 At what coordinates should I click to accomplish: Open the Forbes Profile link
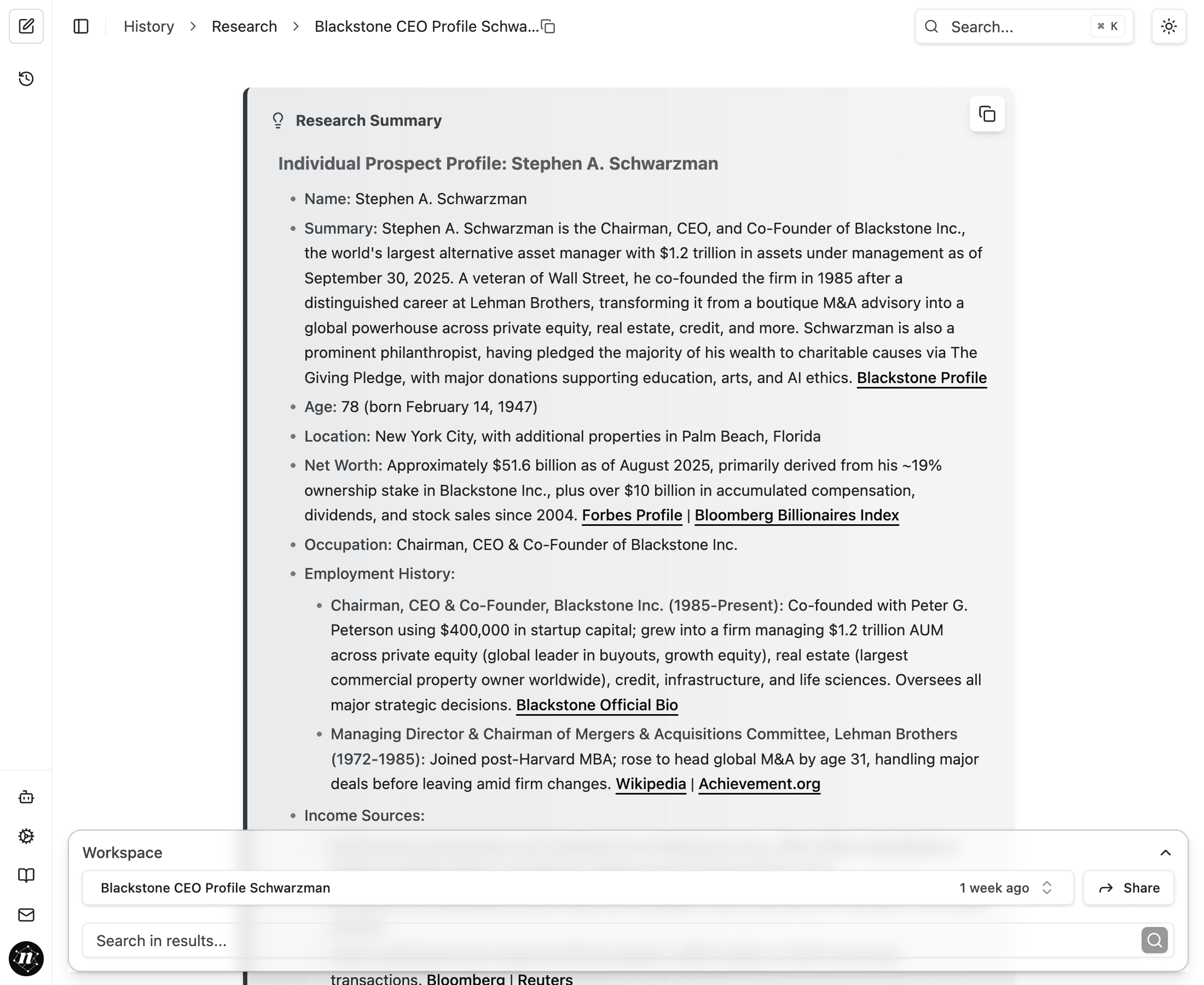(x=632, y=514)
